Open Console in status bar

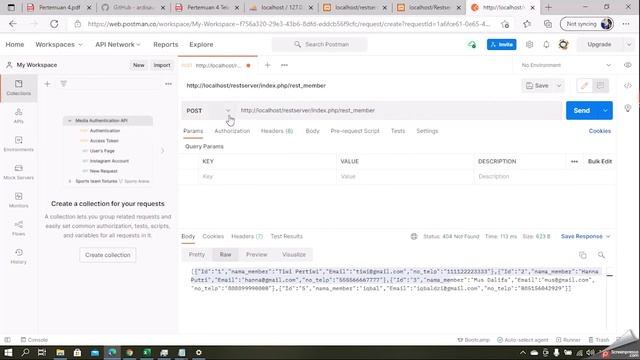[34, 340]
